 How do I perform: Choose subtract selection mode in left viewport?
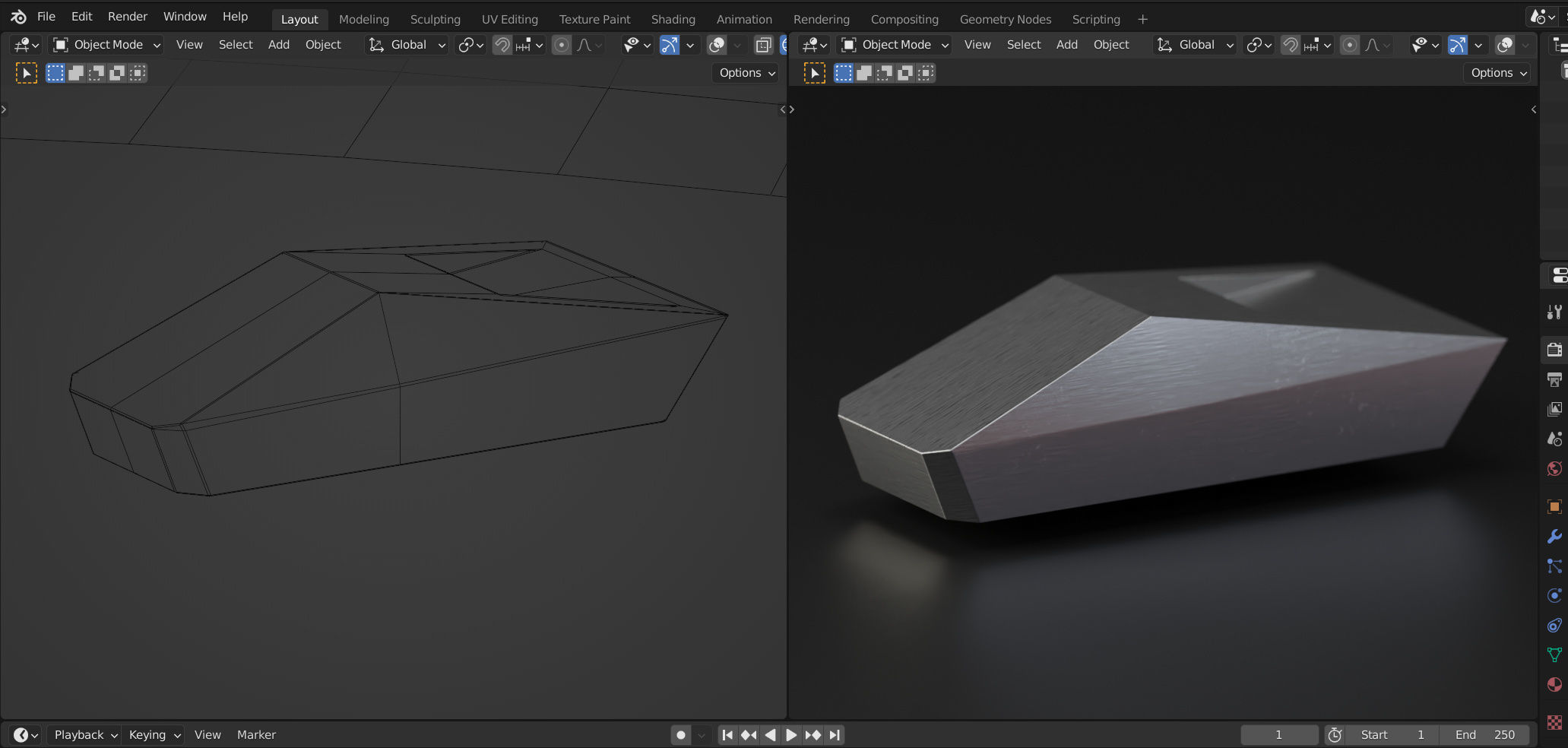[97, 73]
